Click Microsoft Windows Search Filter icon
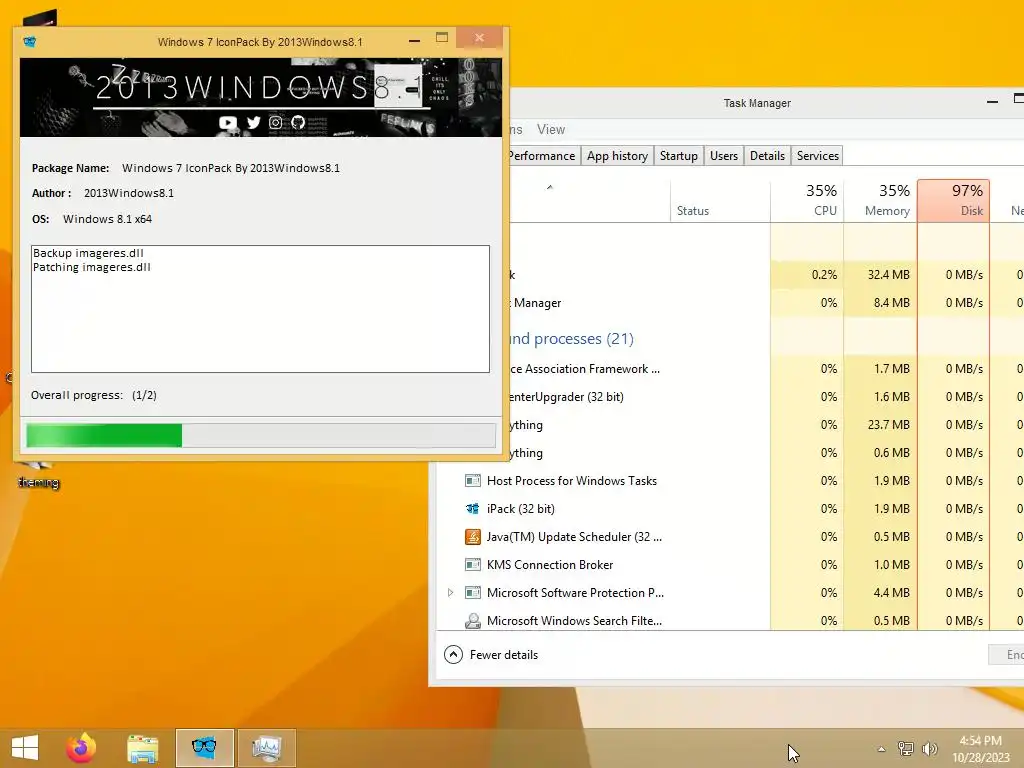 [472, 621]
